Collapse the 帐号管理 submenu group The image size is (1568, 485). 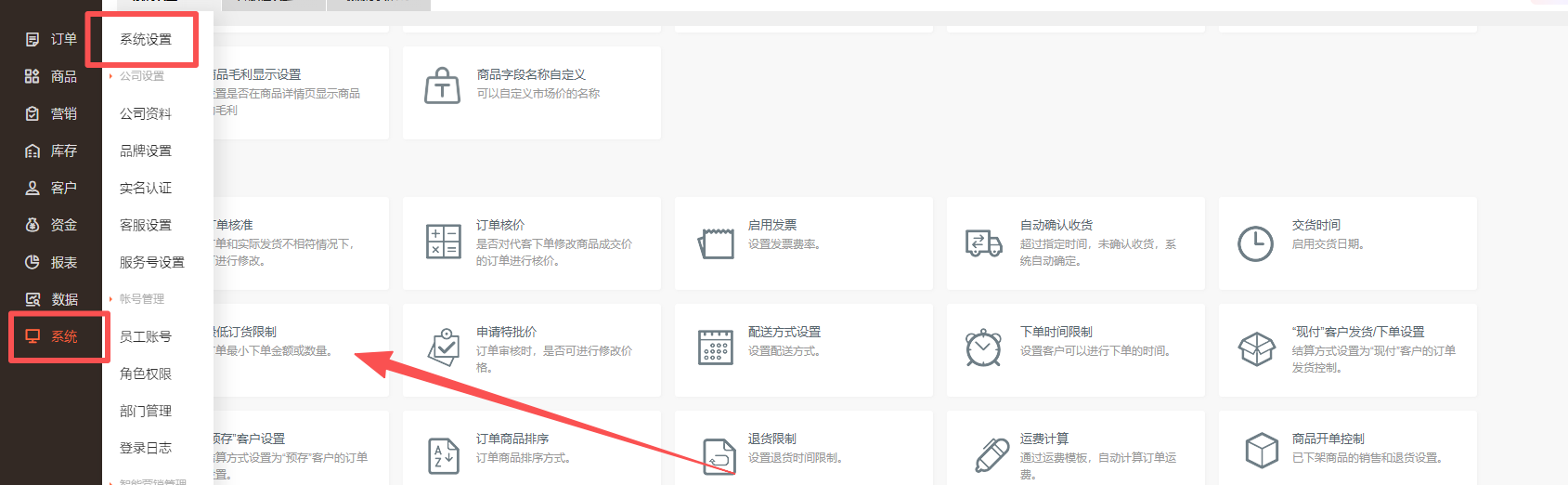coord(141,299)
